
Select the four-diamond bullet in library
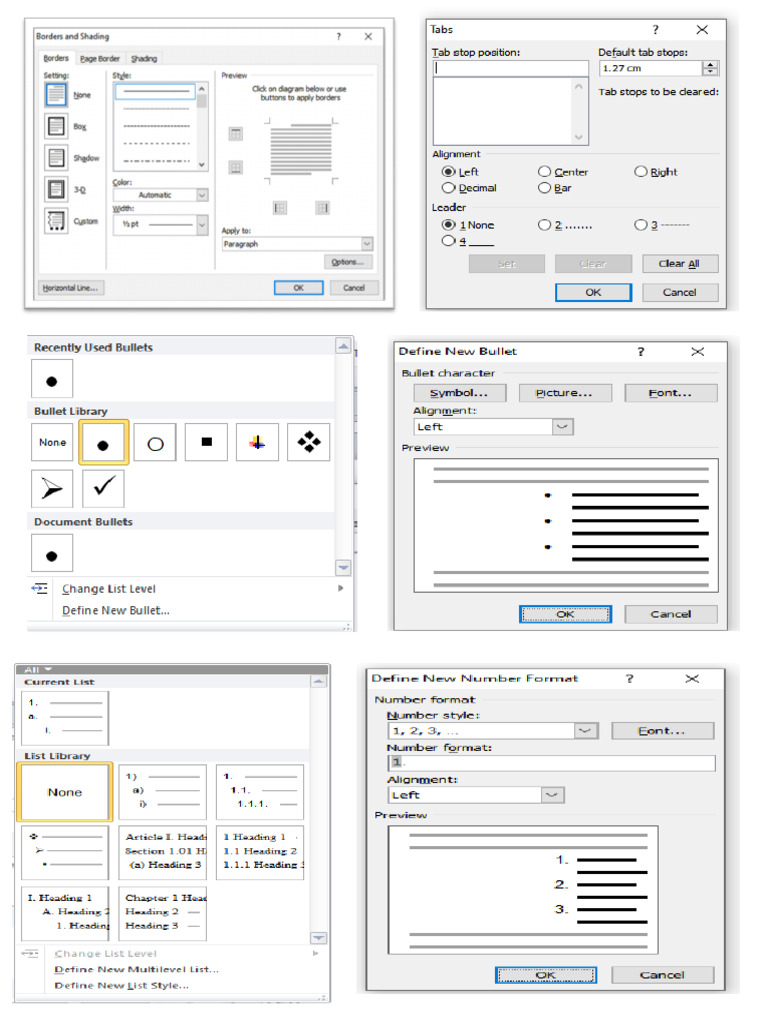[x=308, y=442]
